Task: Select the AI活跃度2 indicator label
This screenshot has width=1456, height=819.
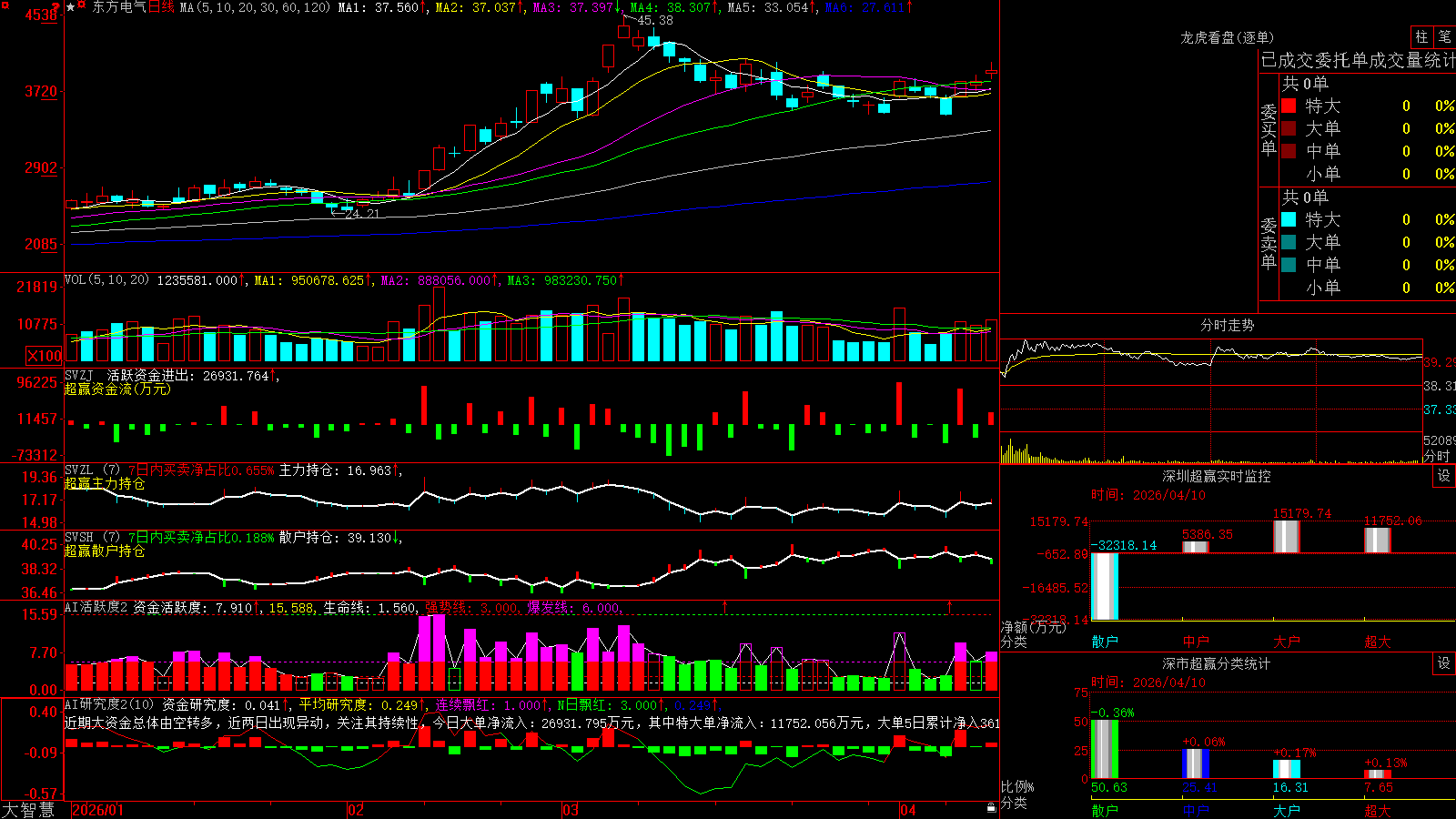Action: (x=96, y=607)
